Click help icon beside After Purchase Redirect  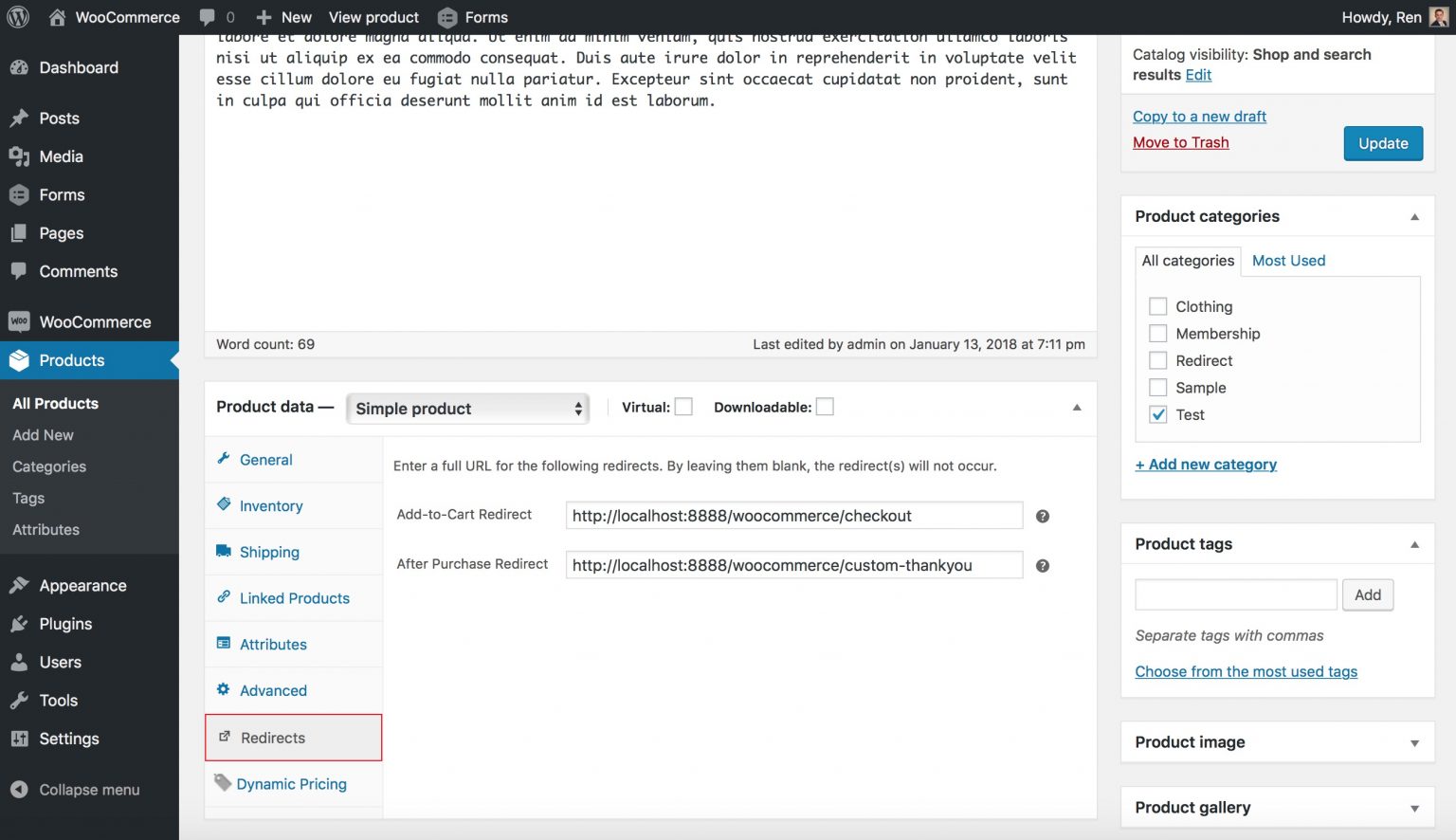coord(1042,566)
